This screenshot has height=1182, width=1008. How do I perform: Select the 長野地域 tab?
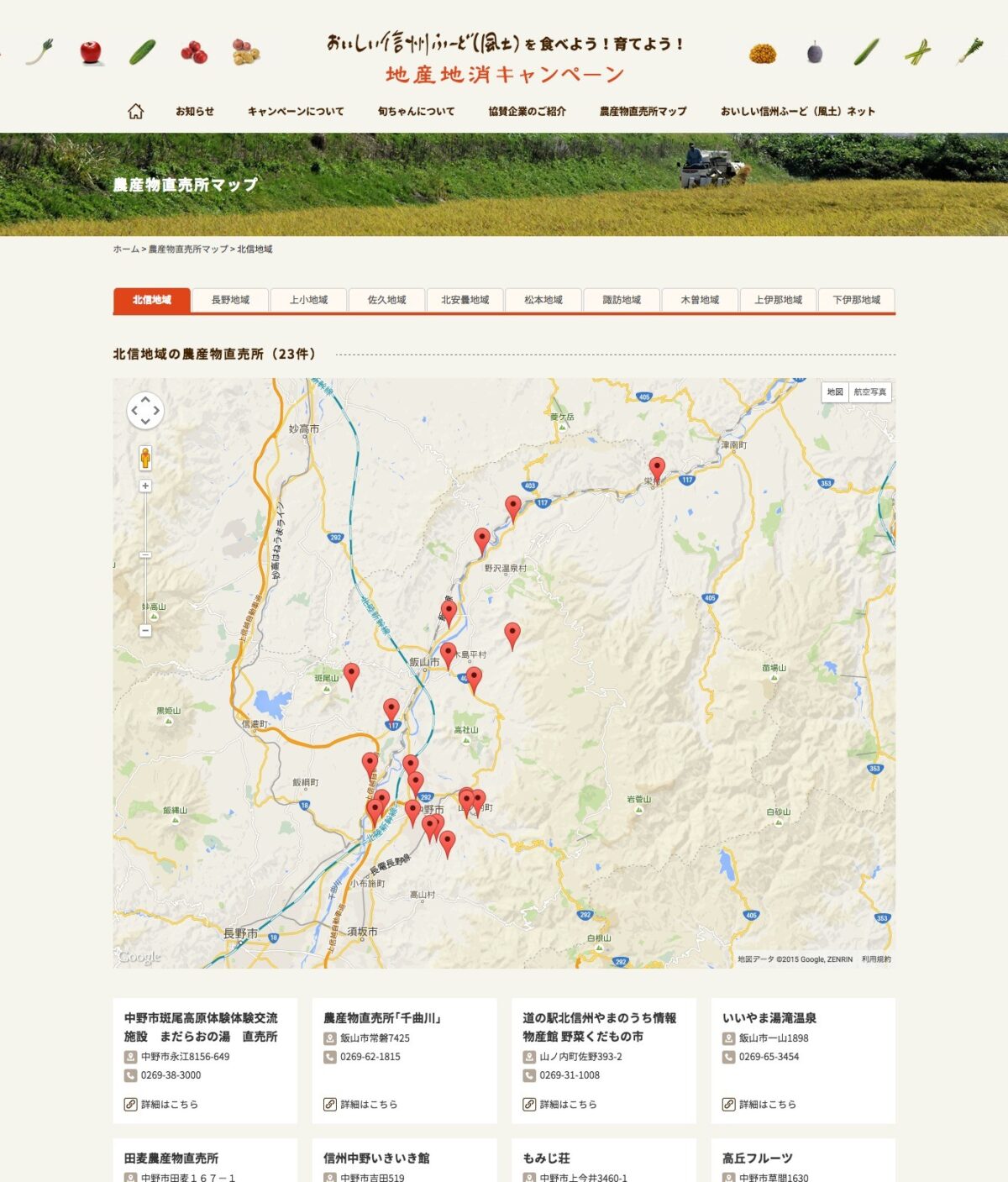(230, 300)
